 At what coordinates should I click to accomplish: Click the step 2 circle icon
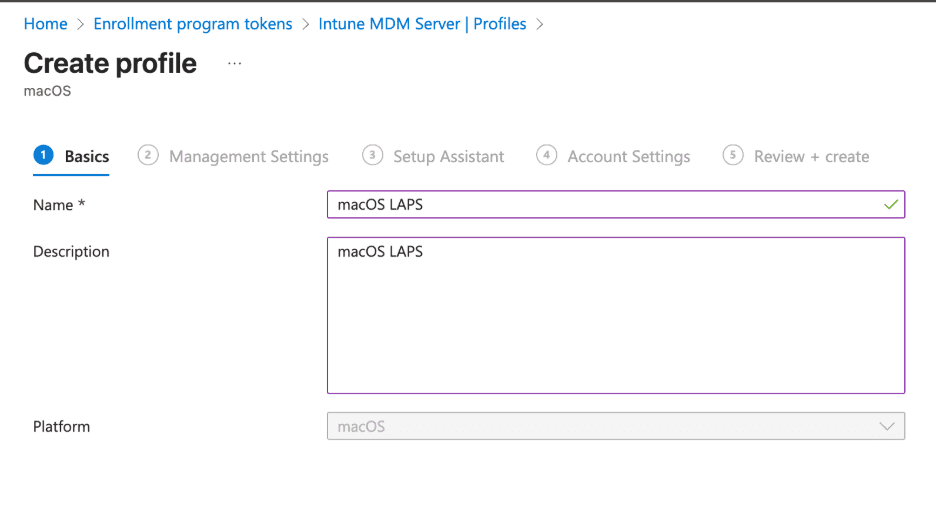[x=148, y=155]
